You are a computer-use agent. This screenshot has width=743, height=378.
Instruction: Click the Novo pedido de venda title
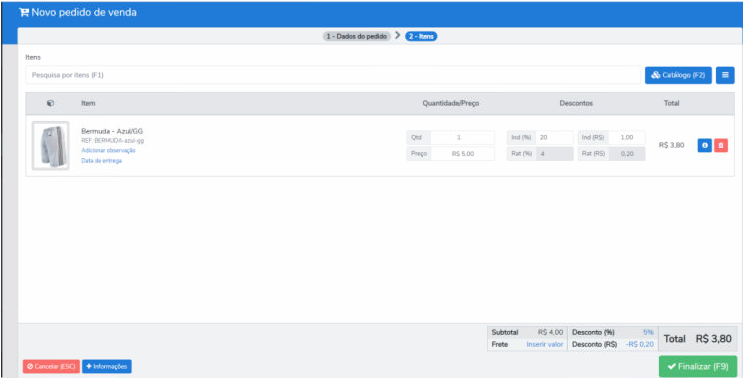[x=84, y=13]
